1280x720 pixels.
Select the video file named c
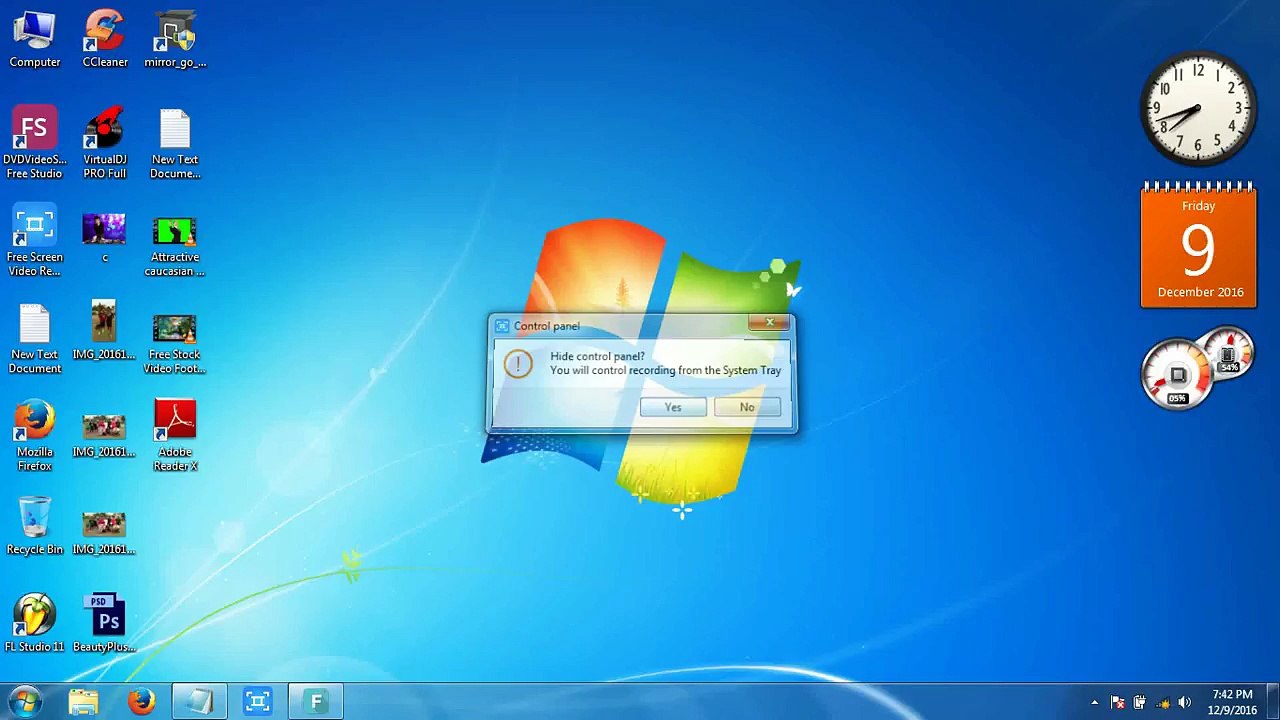pyautogui.click(x=104, y=237)
